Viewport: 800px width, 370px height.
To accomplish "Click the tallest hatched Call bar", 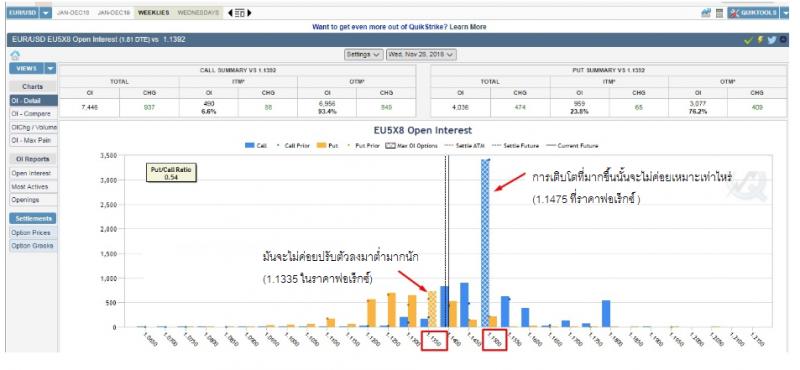I will [485, 243].
